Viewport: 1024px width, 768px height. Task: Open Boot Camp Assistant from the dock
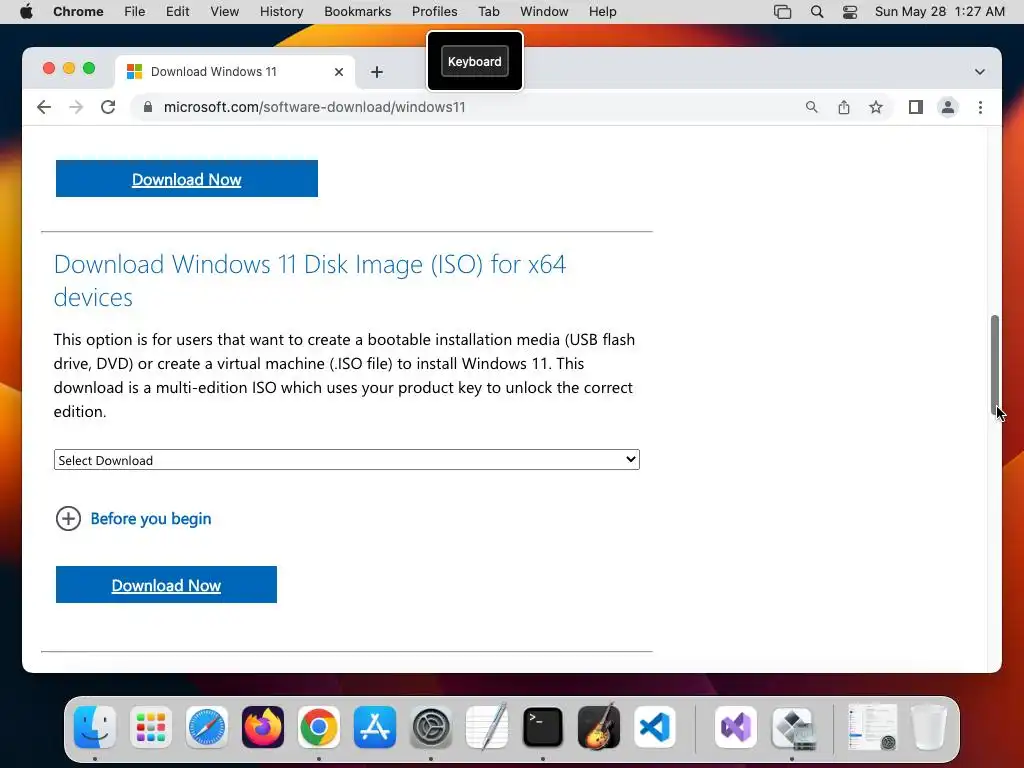pos(792,727)
